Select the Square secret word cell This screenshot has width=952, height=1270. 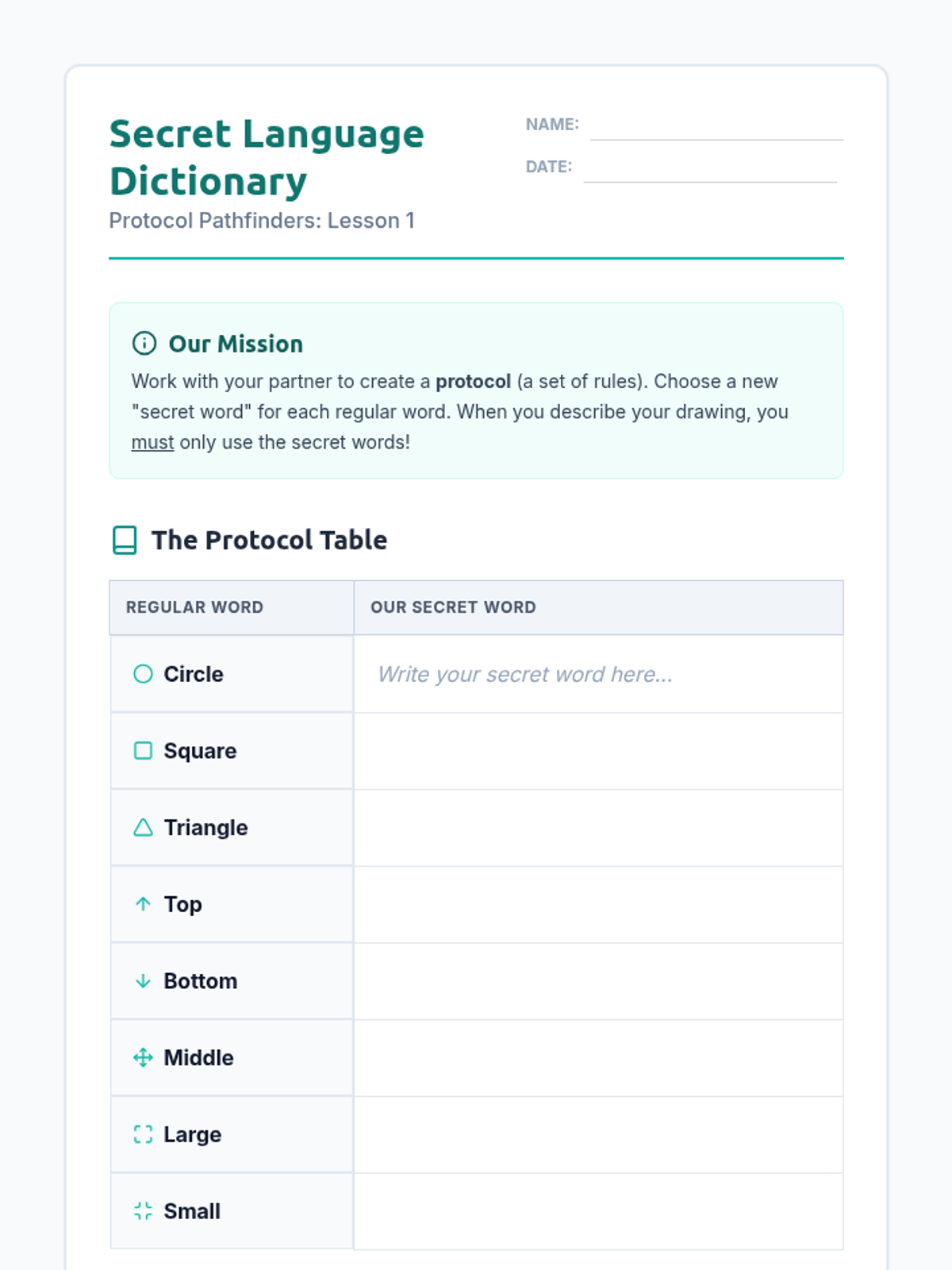[x=598, y=751]
